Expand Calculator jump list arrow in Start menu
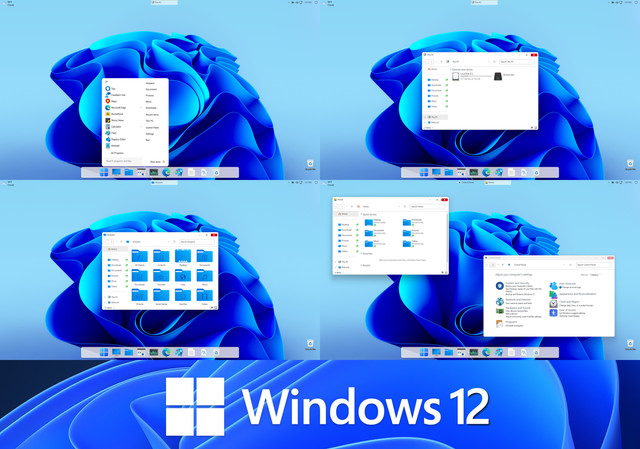 point(141,127)
